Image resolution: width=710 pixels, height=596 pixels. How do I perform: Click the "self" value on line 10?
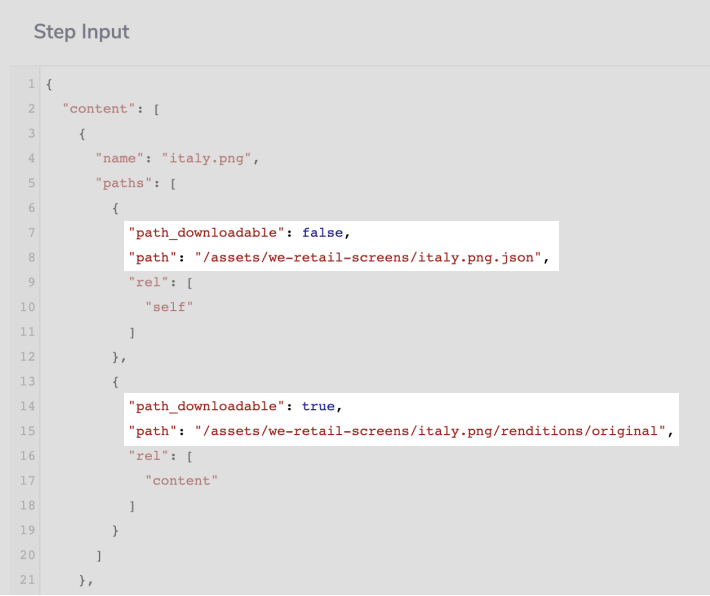pyautogui.click(x=170, y=306)
